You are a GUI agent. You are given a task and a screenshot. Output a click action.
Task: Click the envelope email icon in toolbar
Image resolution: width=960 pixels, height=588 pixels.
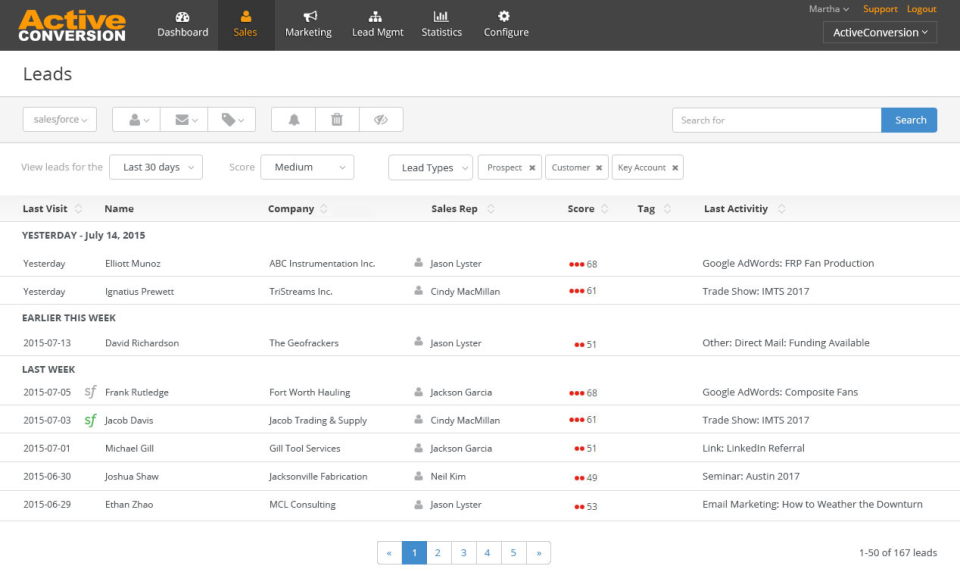coord(183,119)
